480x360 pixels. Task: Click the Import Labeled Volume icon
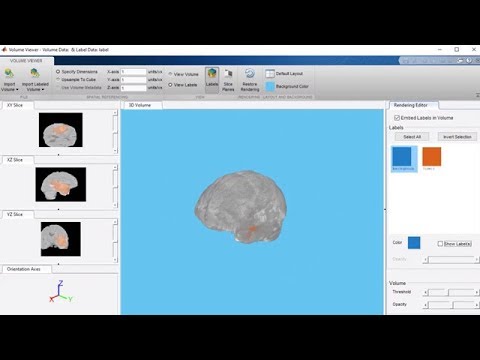coord(35,73)
